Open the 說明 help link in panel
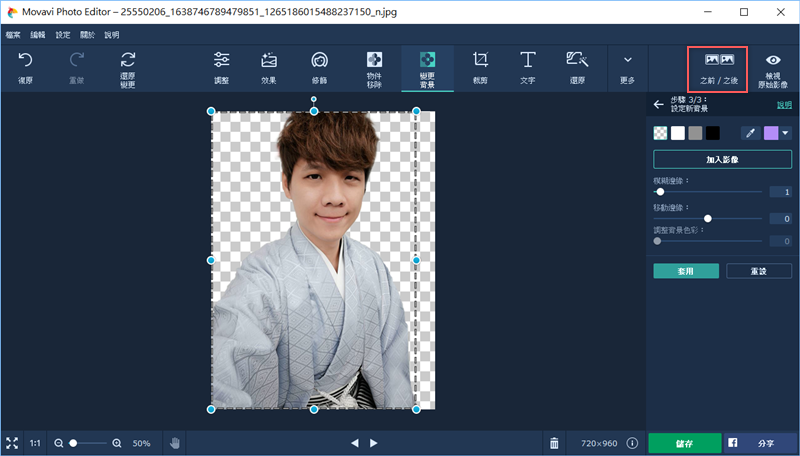The image size is (800, 456). point(784,105)
